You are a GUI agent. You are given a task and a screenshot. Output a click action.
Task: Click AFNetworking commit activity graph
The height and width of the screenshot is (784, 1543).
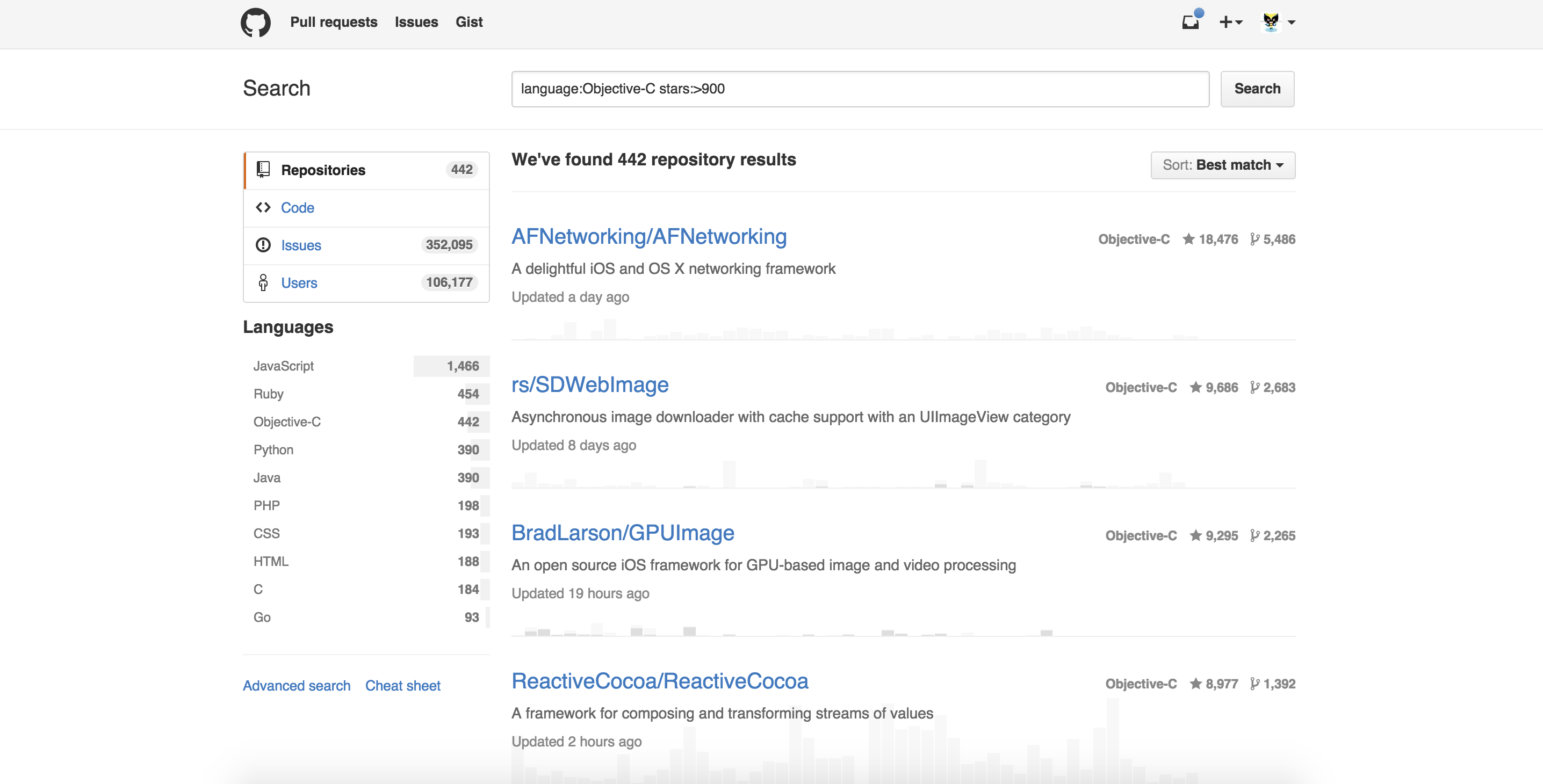tap(903, 329)
